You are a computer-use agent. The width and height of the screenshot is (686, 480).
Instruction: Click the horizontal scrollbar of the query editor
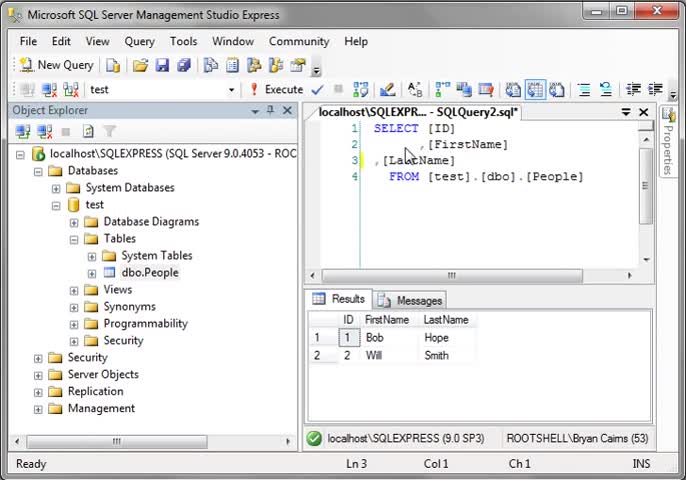click(452, 276)
